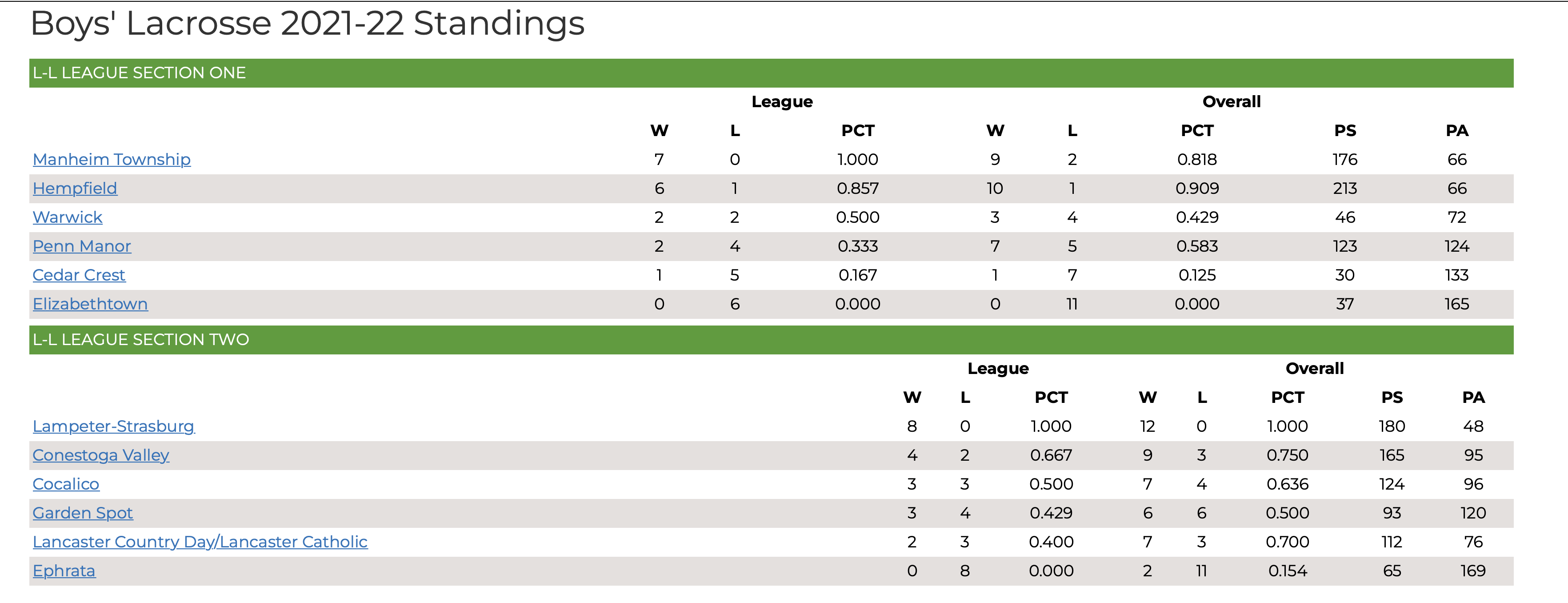Open the Hempfield team link
Viewport: 1568px width, 603px height.
pyautogui.click(x=75, y=189)
